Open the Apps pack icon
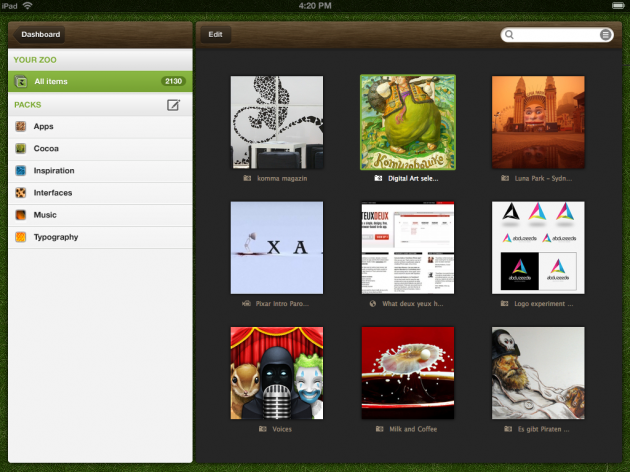Screen dimensions: 630x472 pos(20,127)
